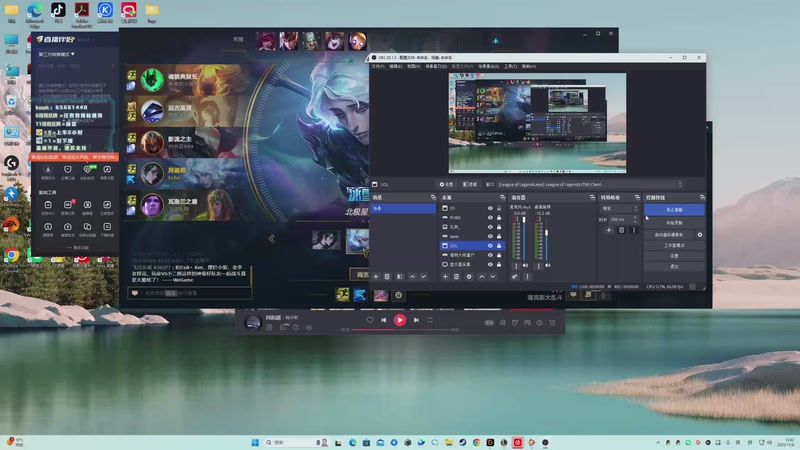The image size is (800, 450).
Task: Seek on the music player progress bar
Action: point(400,330)
